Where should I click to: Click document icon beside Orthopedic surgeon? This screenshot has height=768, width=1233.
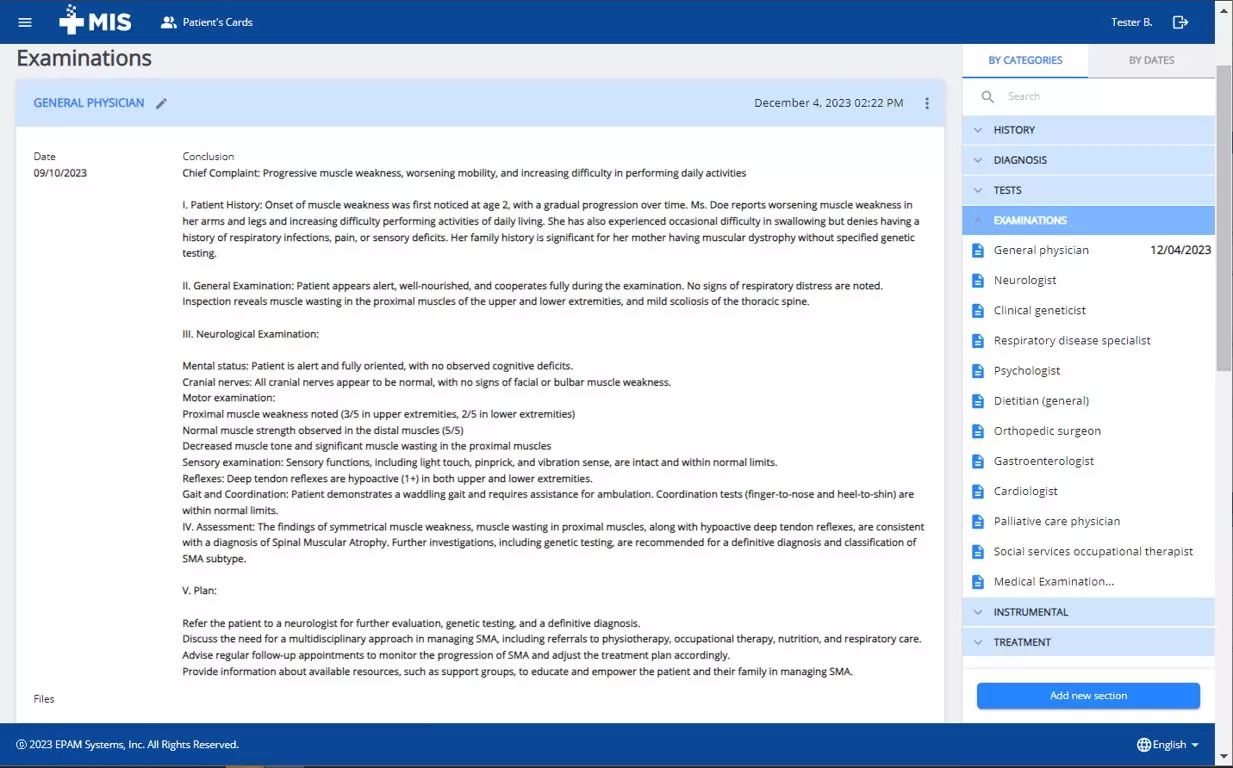point(978,431)
